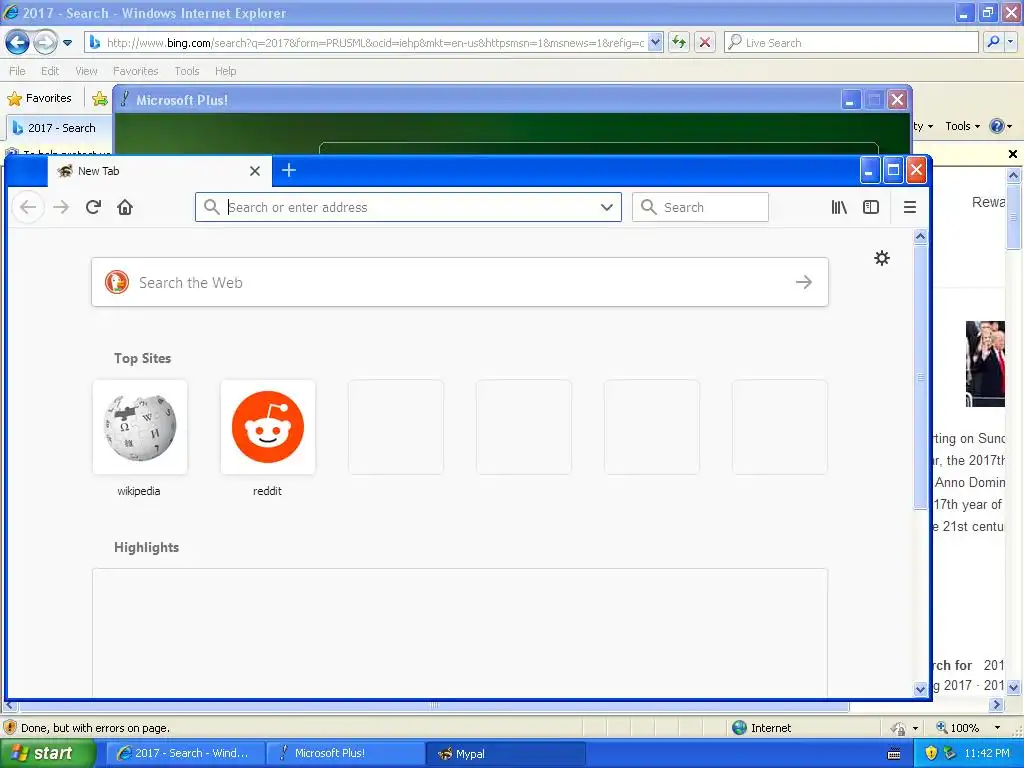
Task: Open Internet Explorer recent pages dropdown
Action: click(67, 43)
